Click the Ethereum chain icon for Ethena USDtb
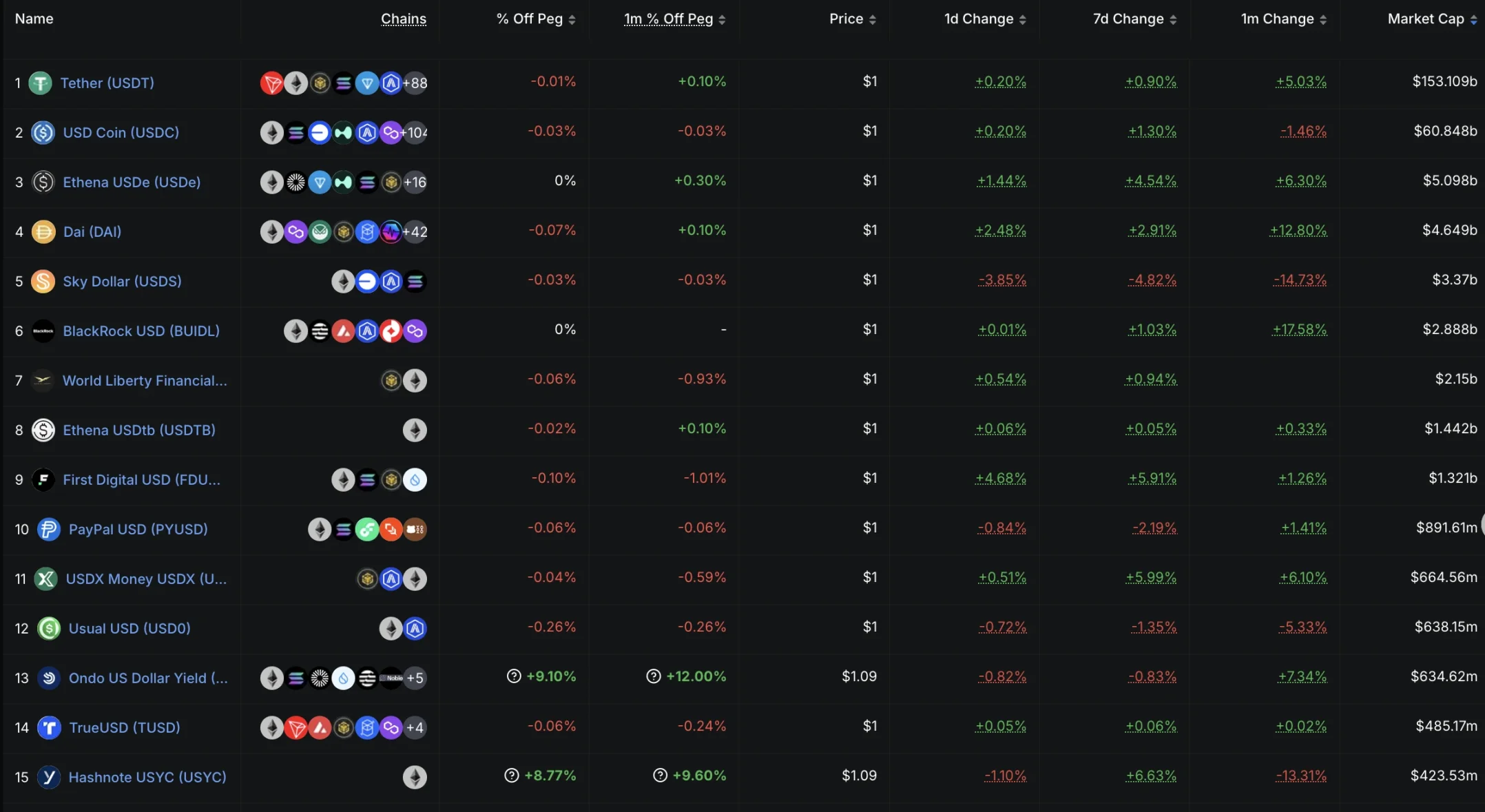Screen dimensions: 1485x812 415,430
